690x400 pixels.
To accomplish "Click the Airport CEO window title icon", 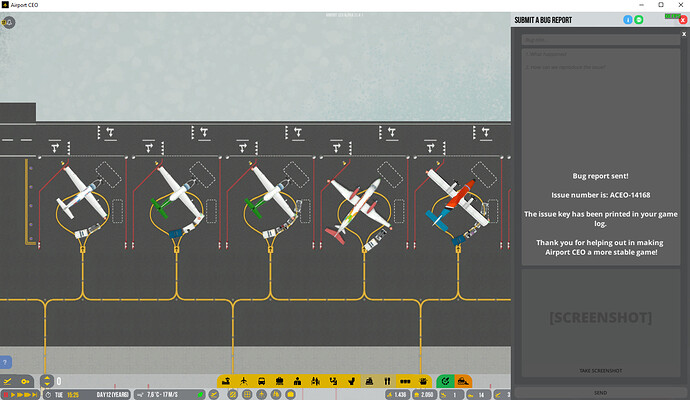I will pos(5,5).
